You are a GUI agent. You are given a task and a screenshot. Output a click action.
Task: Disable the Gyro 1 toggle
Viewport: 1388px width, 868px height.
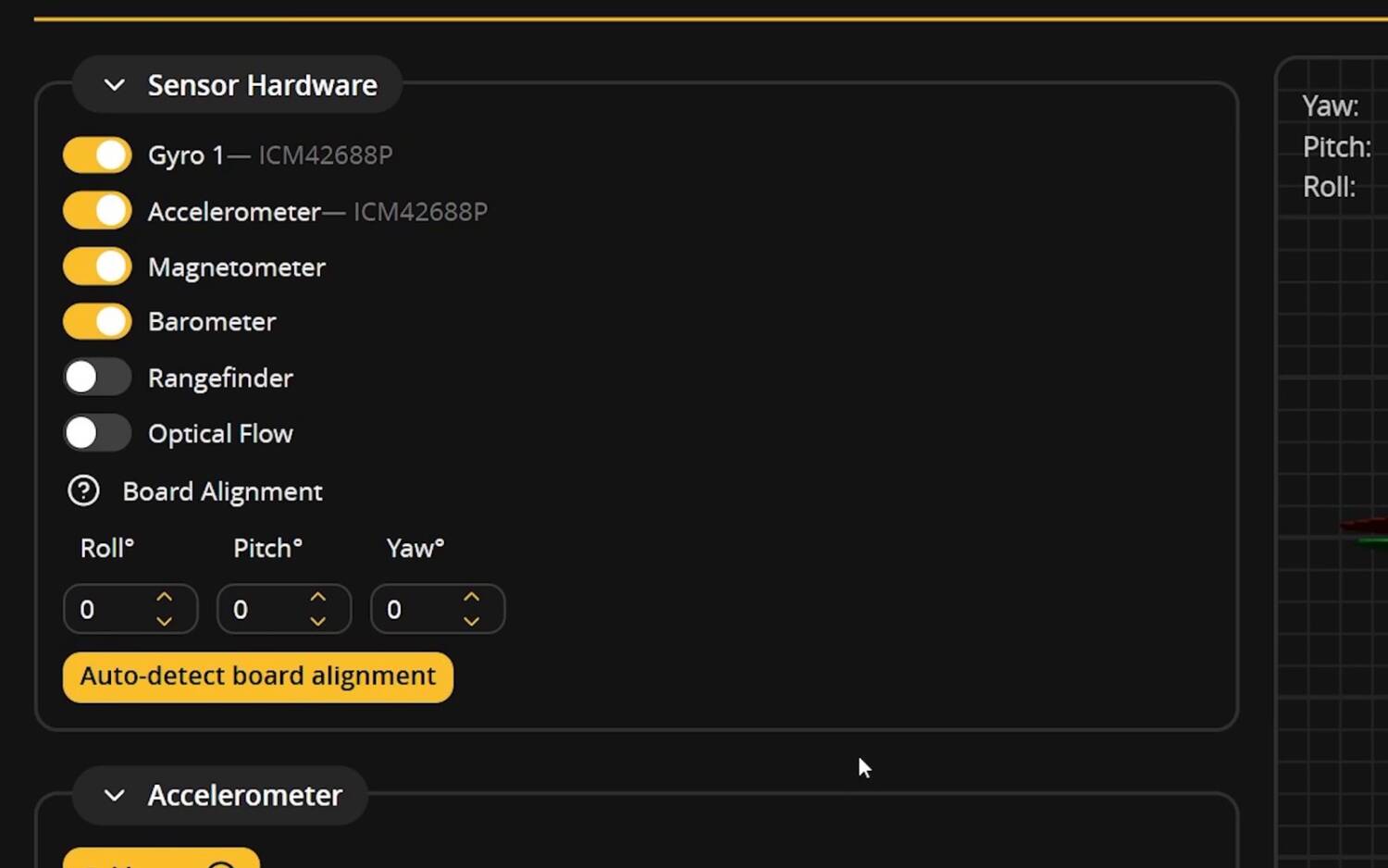point(97,155)
